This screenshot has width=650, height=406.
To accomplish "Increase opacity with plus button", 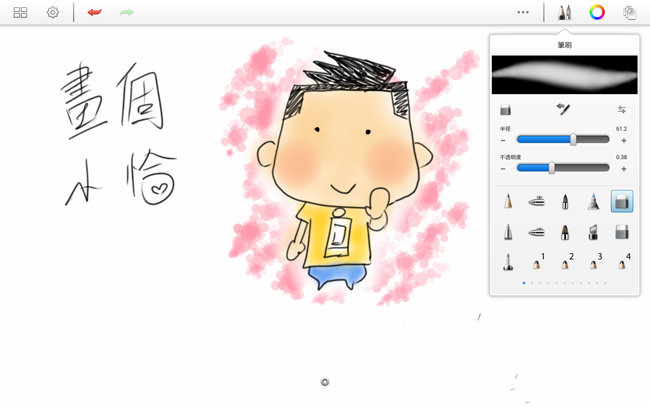I will point(623,169).
